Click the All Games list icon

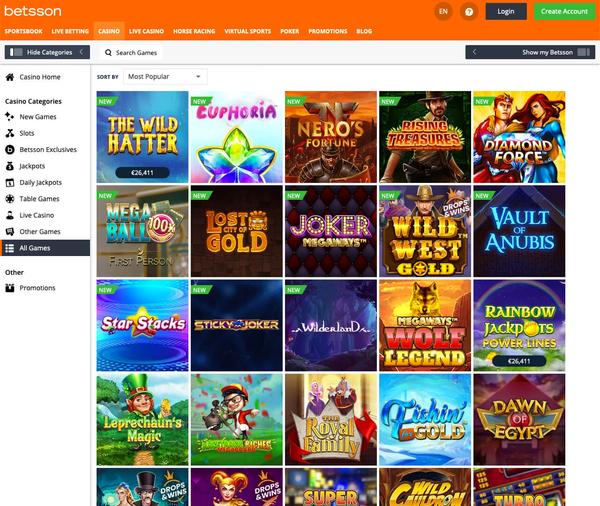pyautogui.click(x=10, y=248)
